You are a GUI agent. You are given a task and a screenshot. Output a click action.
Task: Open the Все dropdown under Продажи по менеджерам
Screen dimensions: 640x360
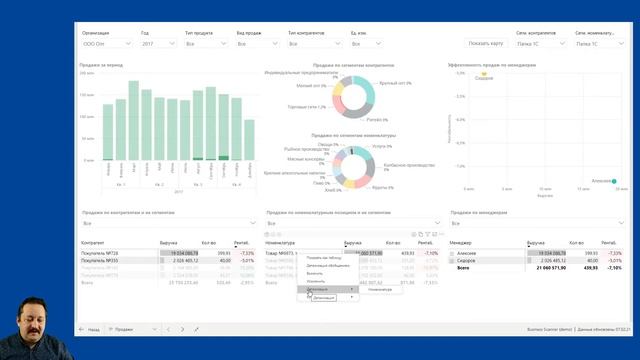click(537, 223)
